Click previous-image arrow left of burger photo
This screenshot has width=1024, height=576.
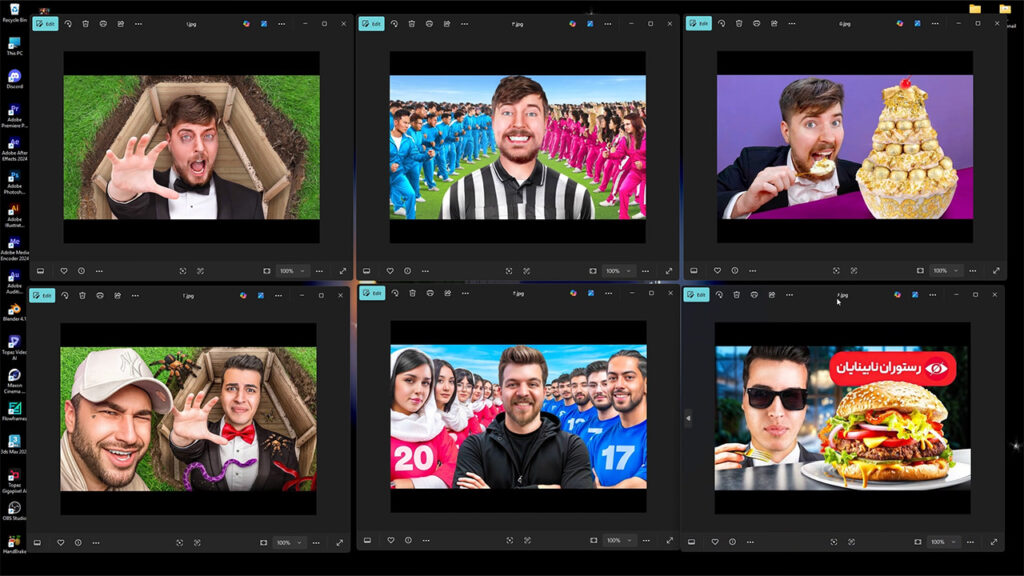pos(688,418)
